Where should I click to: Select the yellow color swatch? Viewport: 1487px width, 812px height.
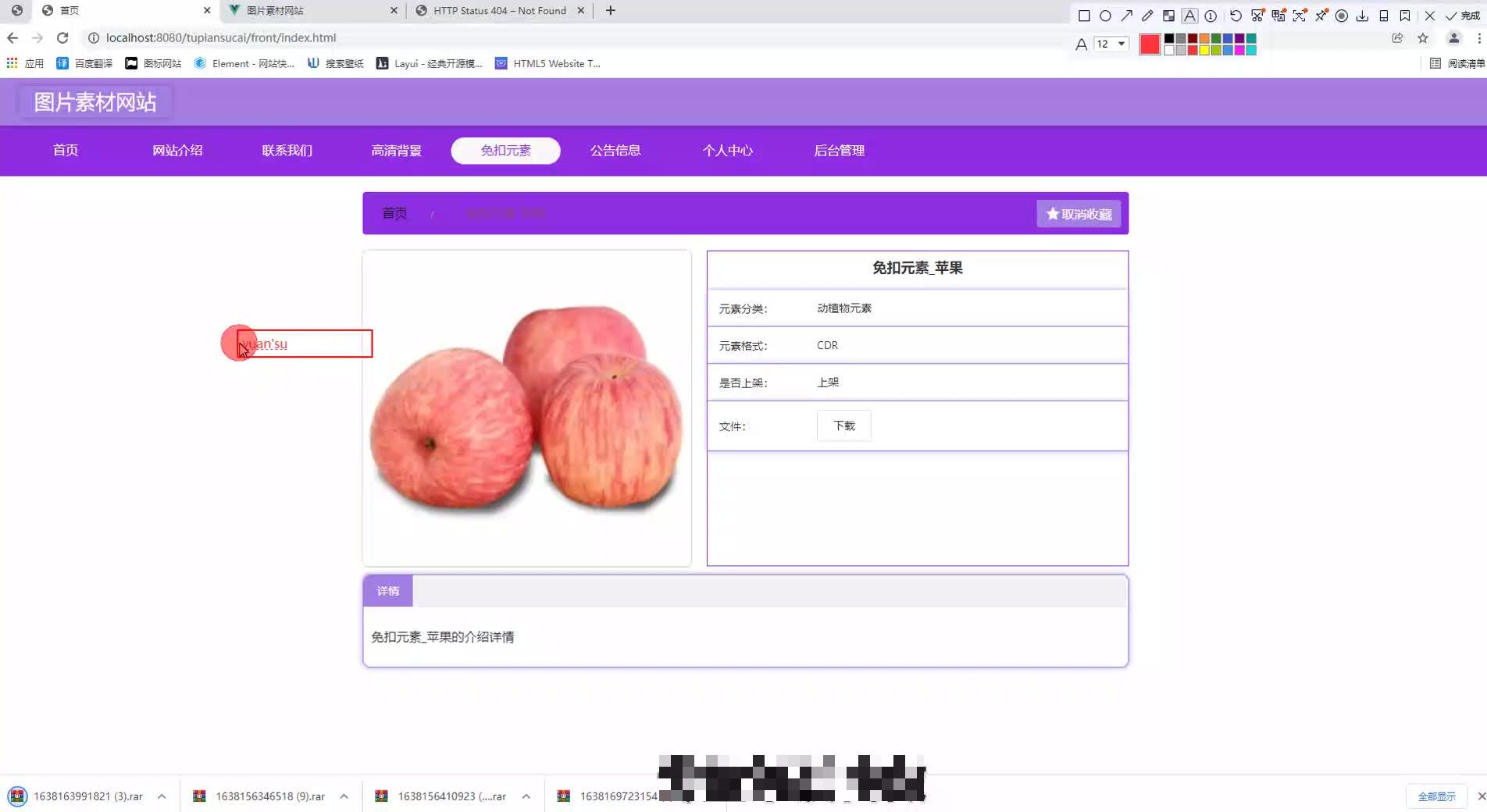point(1205,51)
